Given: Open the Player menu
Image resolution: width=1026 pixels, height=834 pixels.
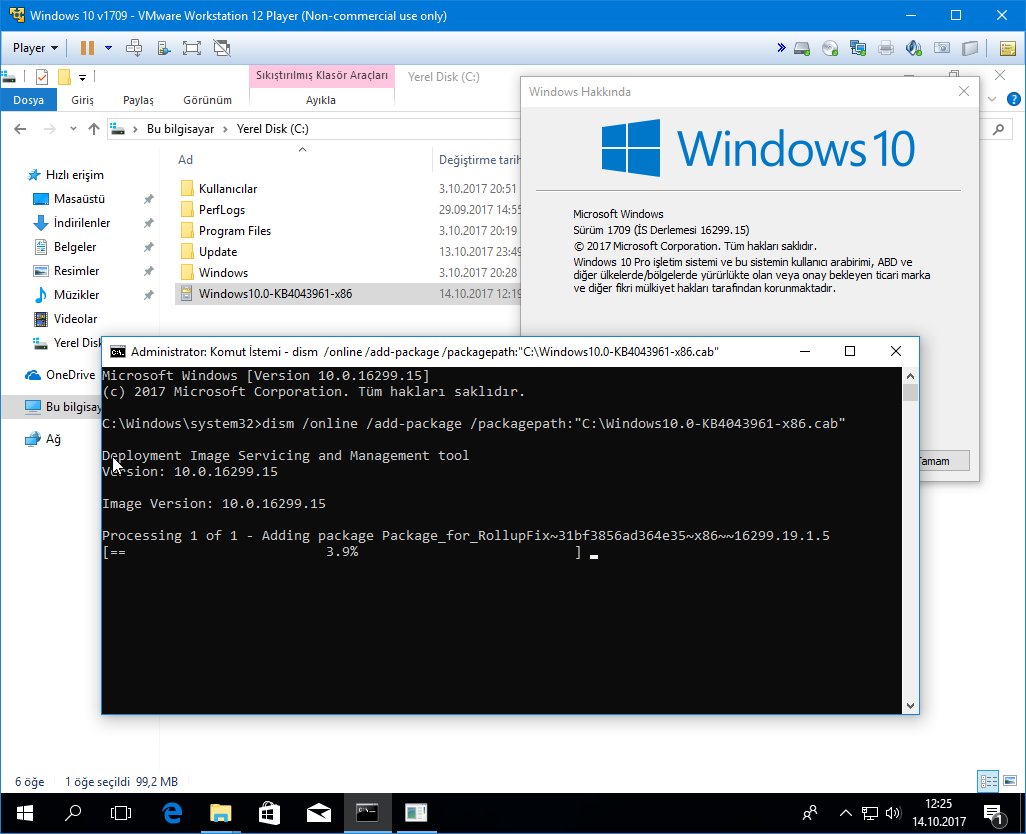Looking at the screenshot, I should pos(35,48).
